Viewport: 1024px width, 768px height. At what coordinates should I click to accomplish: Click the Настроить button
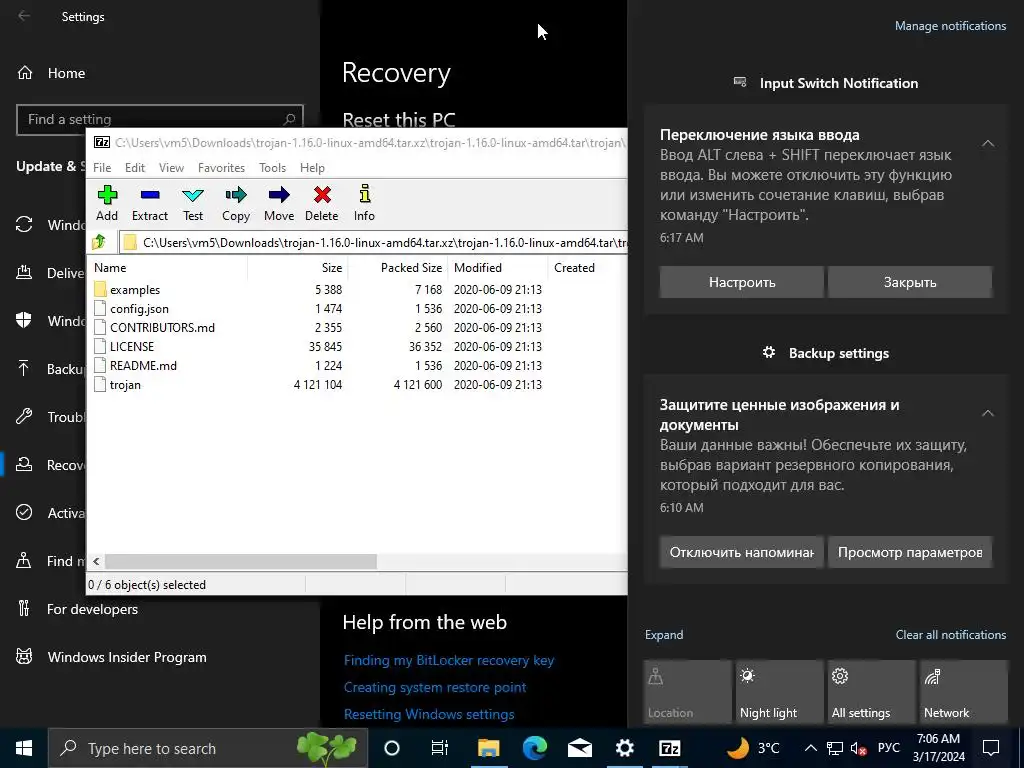pos(742,282)
